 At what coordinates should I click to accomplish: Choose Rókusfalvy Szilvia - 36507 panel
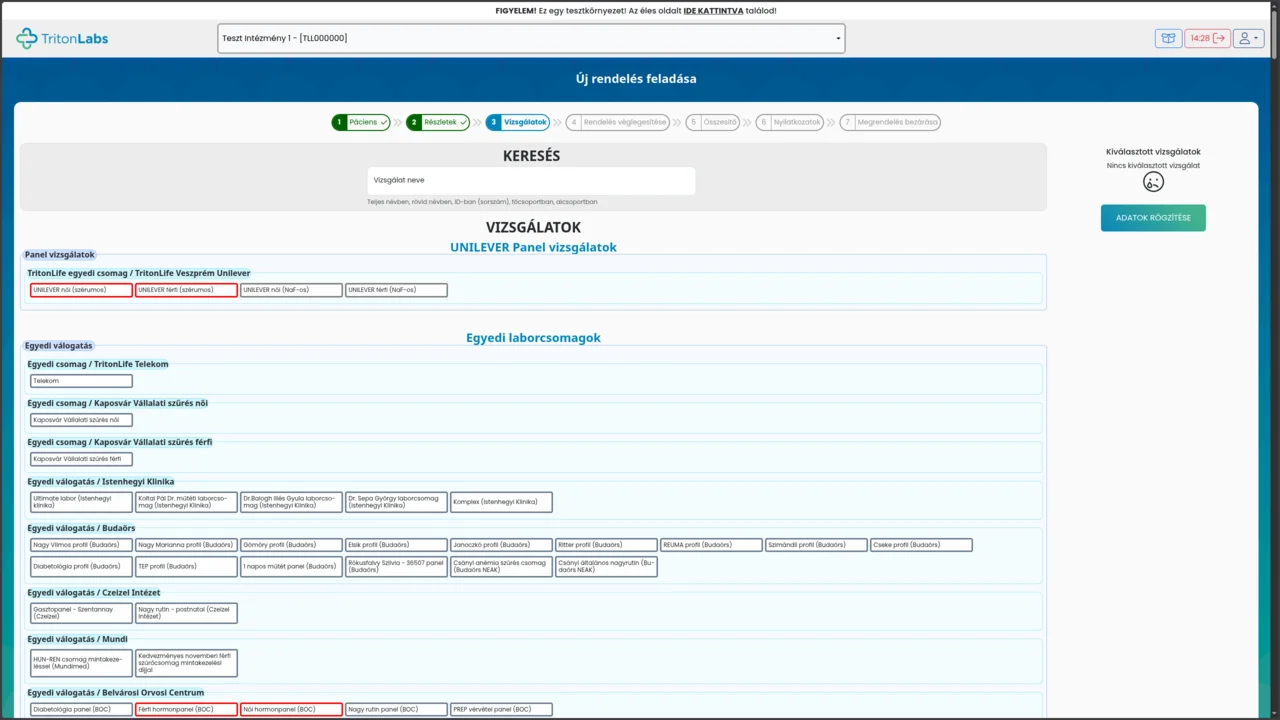(396, 566)
